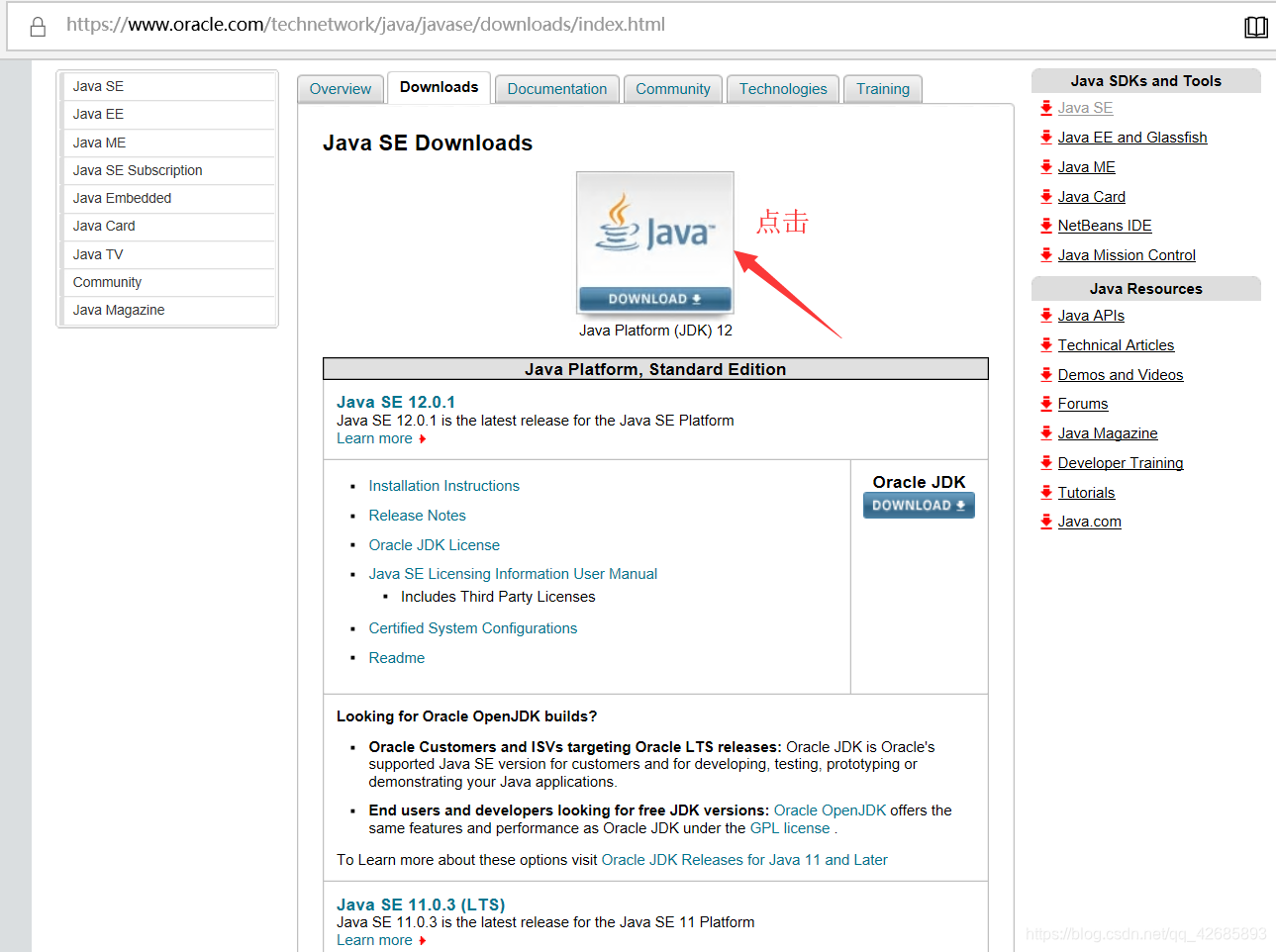This screenshot has width=1276, height=952.
Task: Click Learn more under Java SE 12.0.1
Action: click(374, 438)
